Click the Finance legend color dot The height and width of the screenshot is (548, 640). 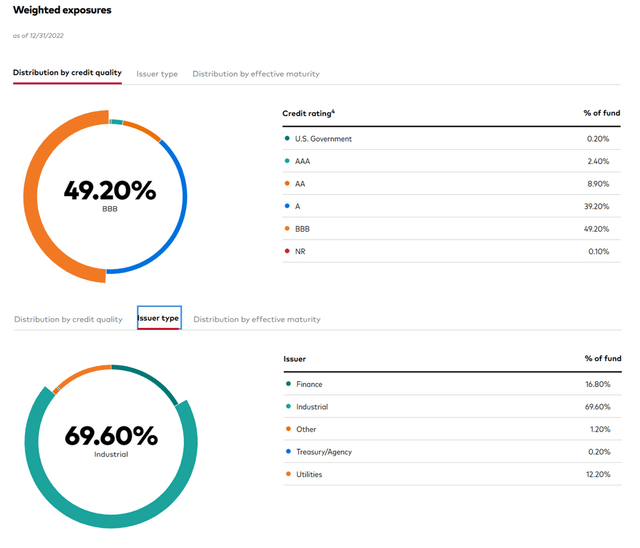287,384
